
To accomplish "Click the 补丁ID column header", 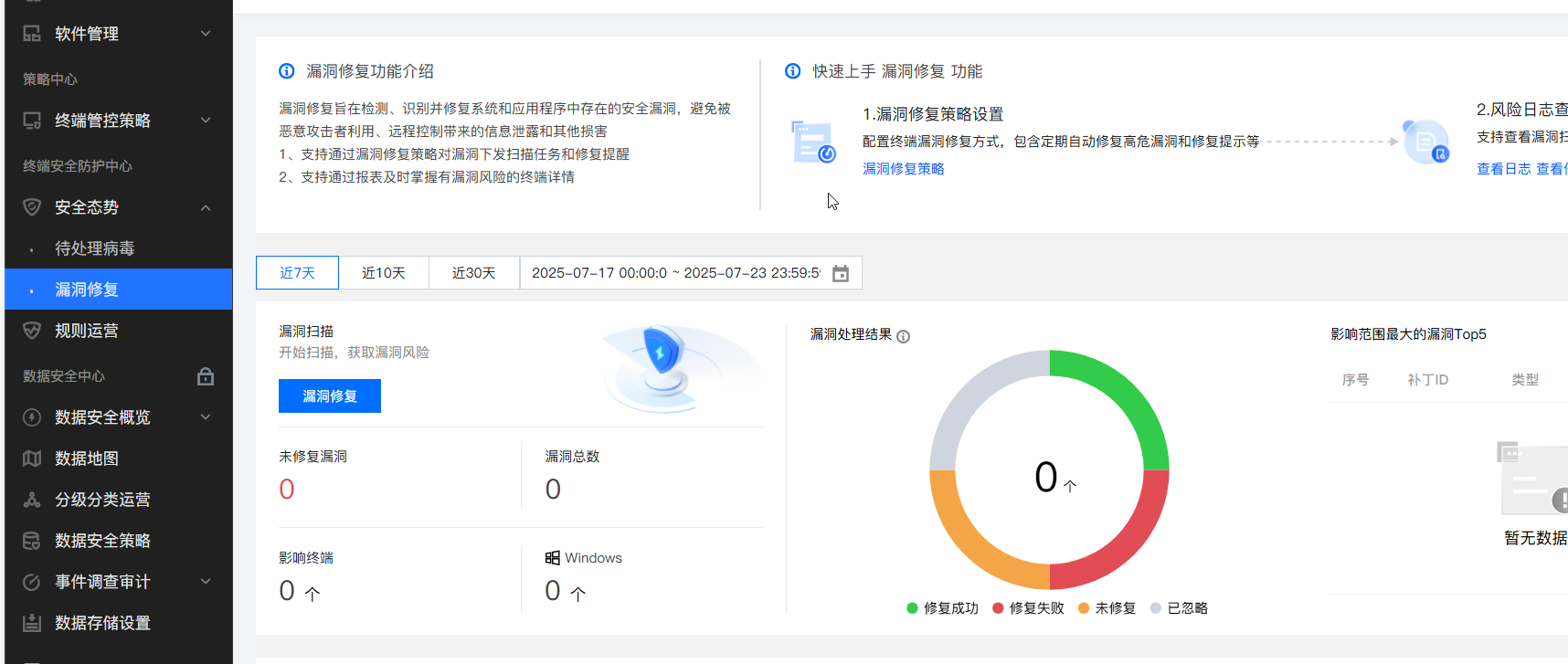I will (x=1428, y=380).
